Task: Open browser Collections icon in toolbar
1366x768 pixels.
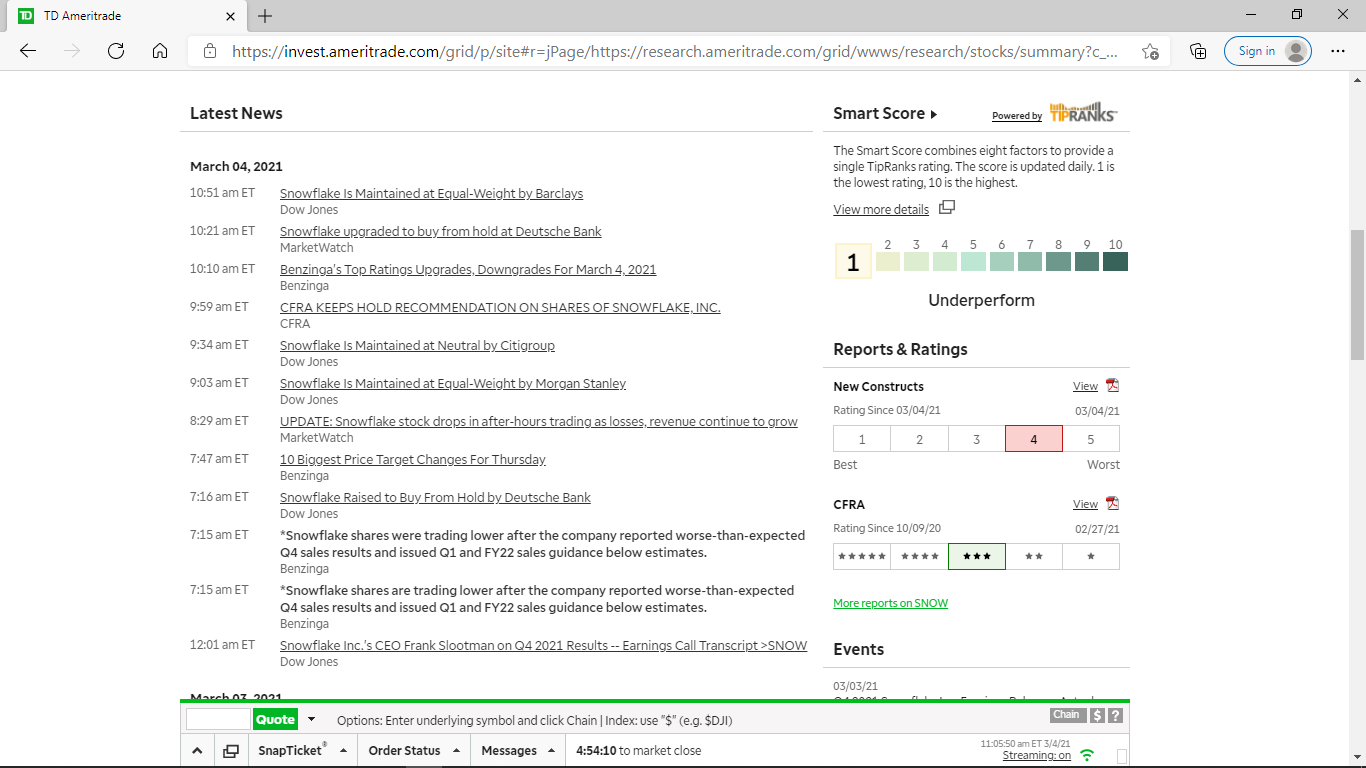Action: click(x=1198, y=51)
